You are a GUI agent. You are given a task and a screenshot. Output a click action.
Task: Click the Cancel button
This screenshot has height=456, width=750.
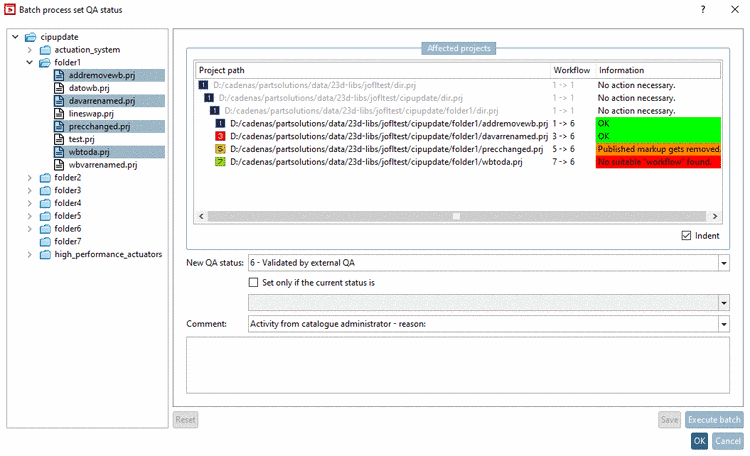point(728,441)
